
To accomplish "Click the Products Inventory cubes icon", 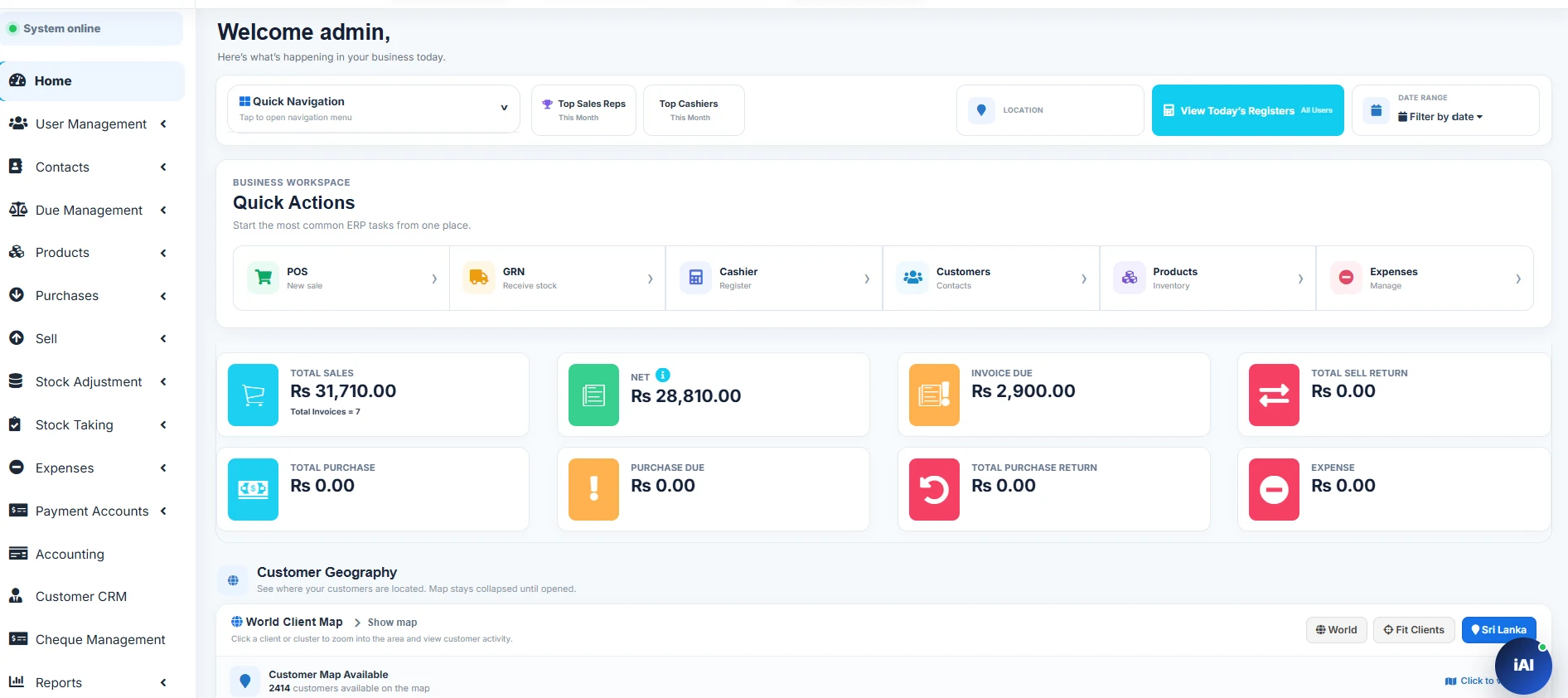I will (1129, 278).
